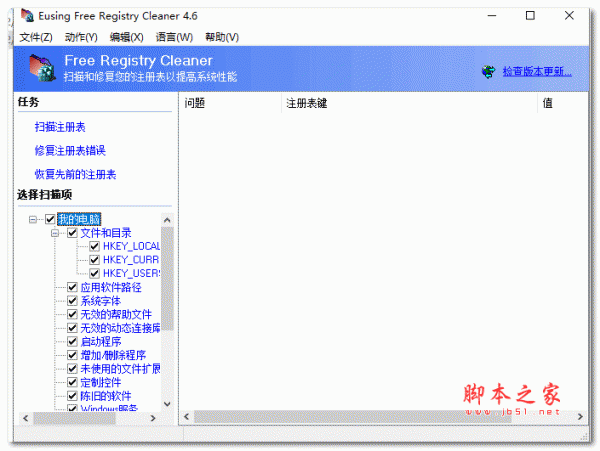The image size is (600, 451).
Task: Collapse the 我的电脑 tree node
Action: (x=33, y=220)
